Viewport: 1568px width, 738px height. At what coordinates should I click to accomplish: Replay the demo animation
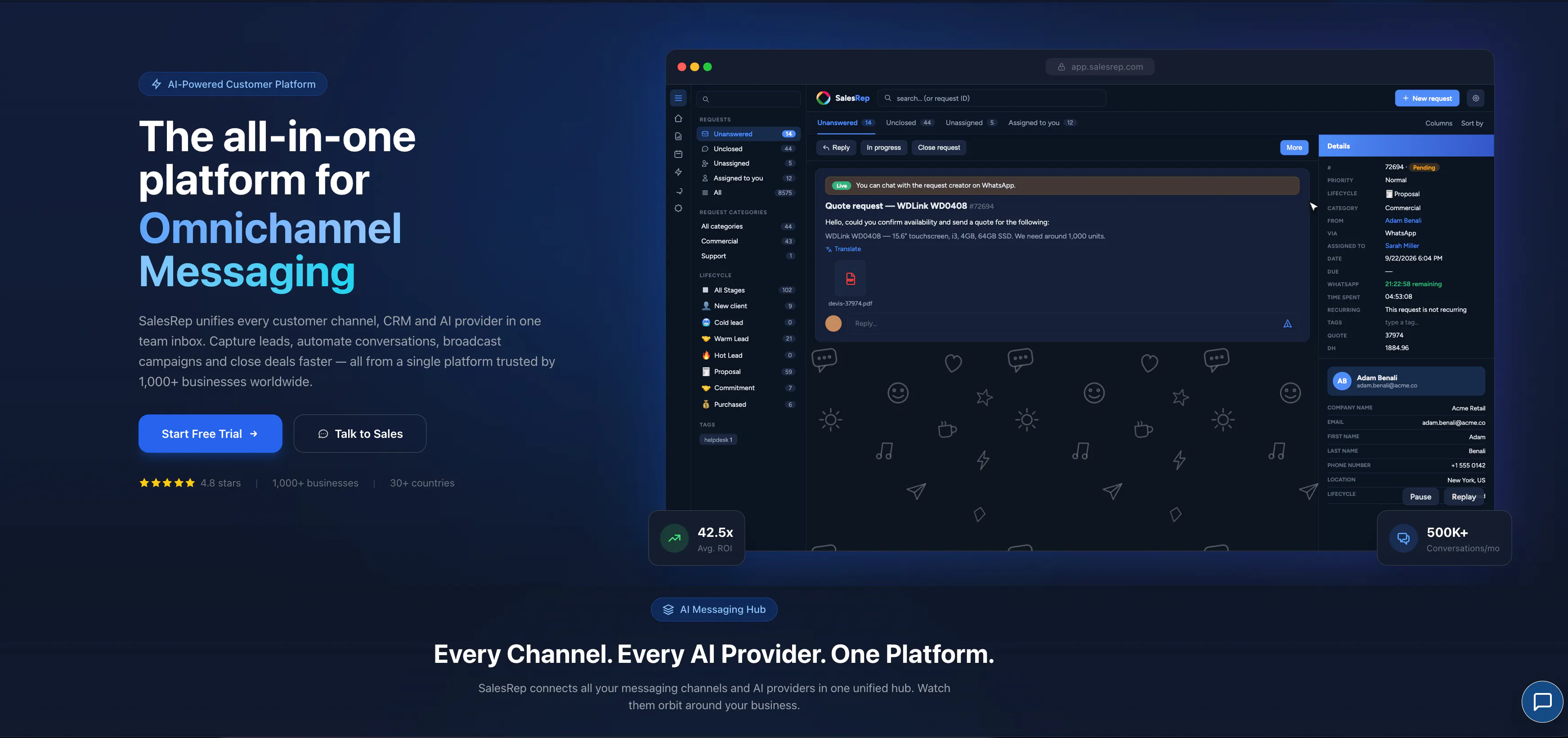coord(1464,497)
